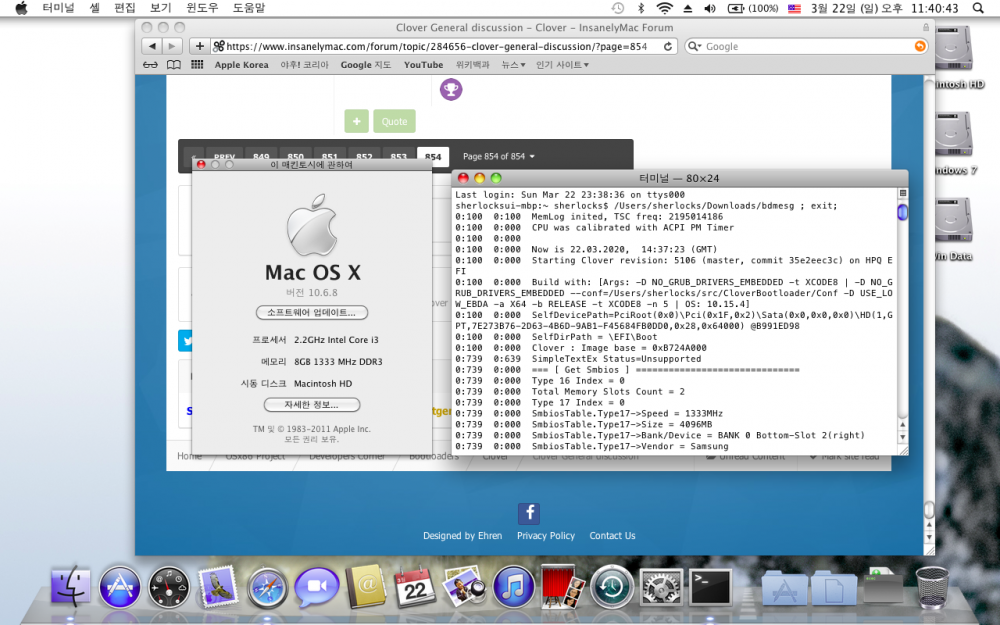Open the Page 854 of 854 dropdown
This screenshot has height=625, width=1000.
tap(499, 156)
